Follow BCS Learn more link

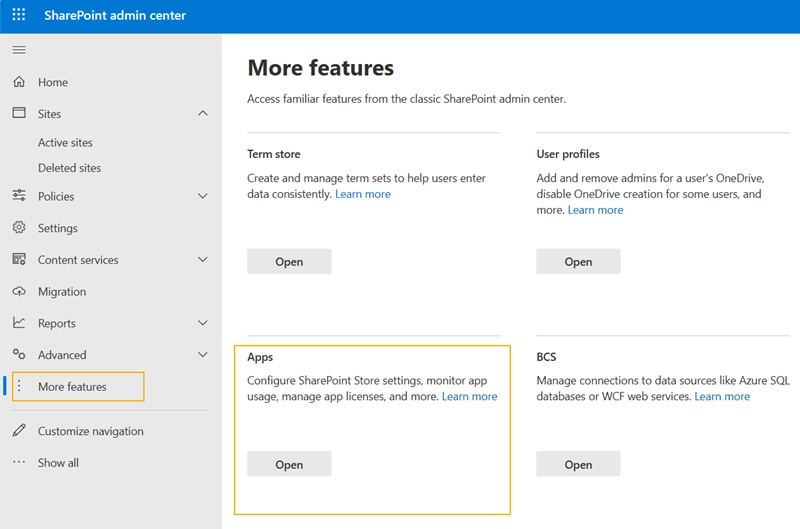pos(722,396)
